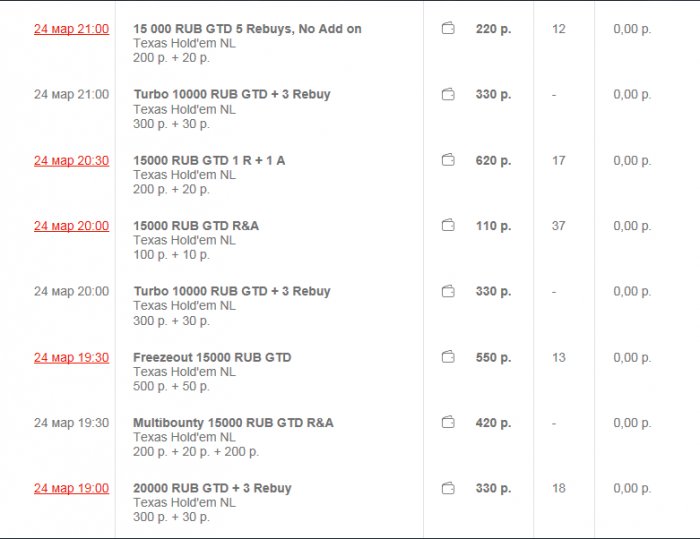This screenshot has height=539, width=700.
Task: Click wallet icon for 20000 RUB GTD + 3 Rebuy
Action: pos(448,488)
